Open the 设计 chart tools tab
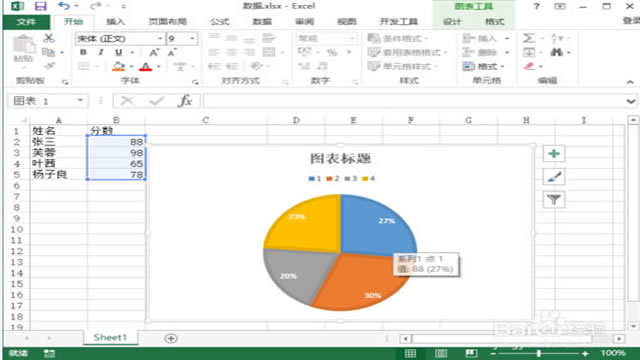Image resolution: width=640 pixels, height=360 pixels. point(452,22)
